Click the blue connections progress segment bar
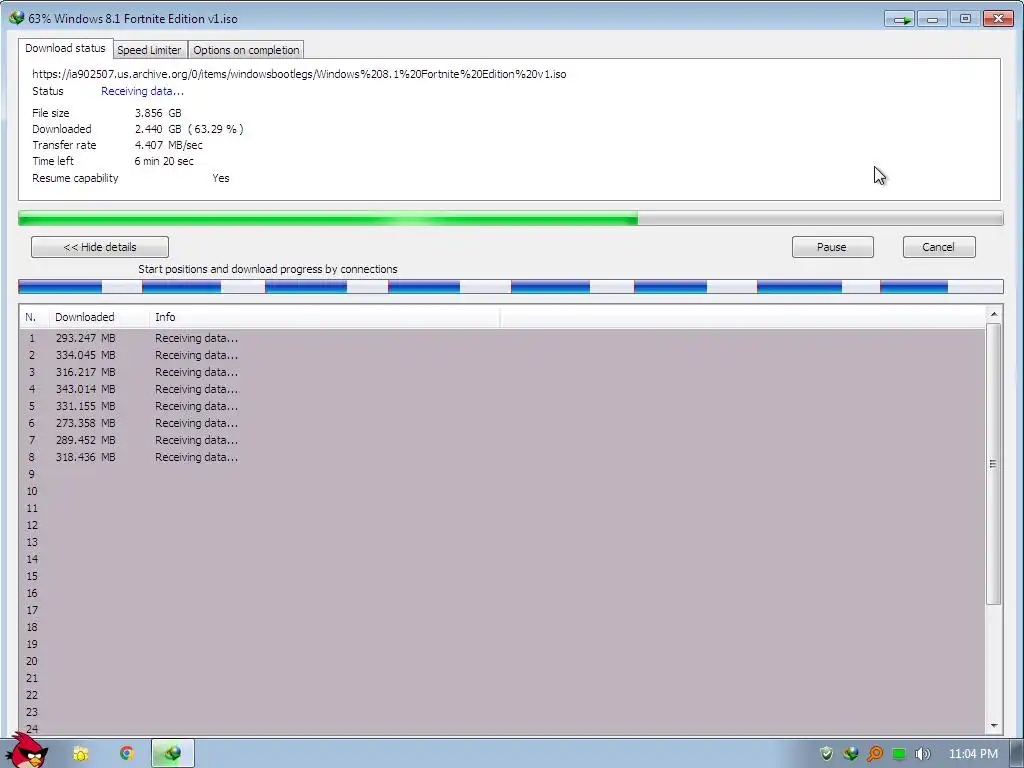The height and width of the screenshot is (768, 1024). coord(511,286)
